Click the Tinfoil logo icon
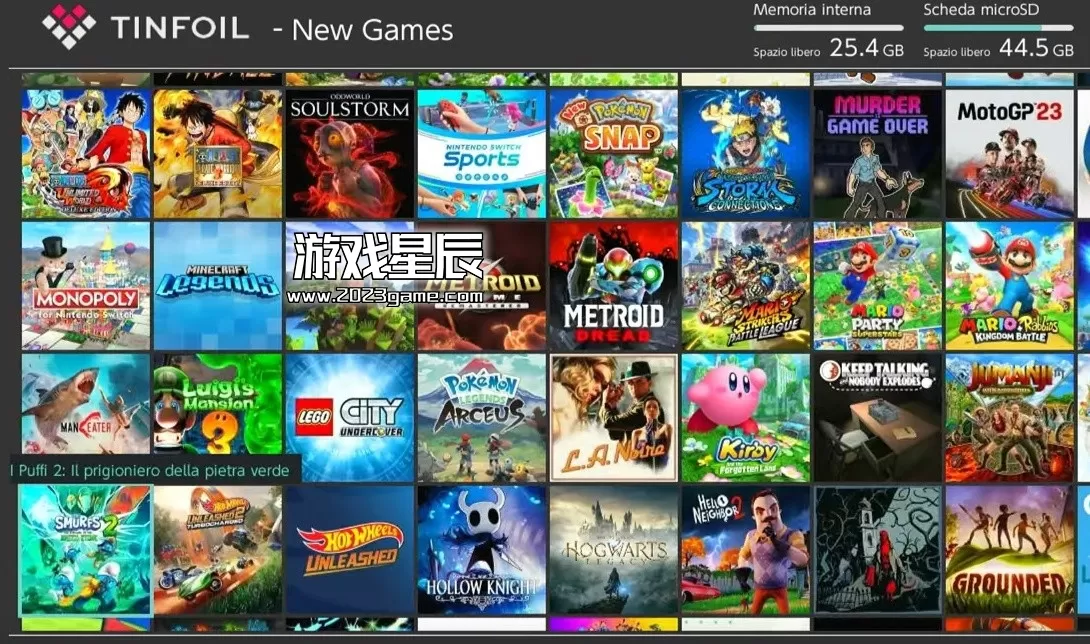The image size is (1090, 644). click(x=69, y=26)
